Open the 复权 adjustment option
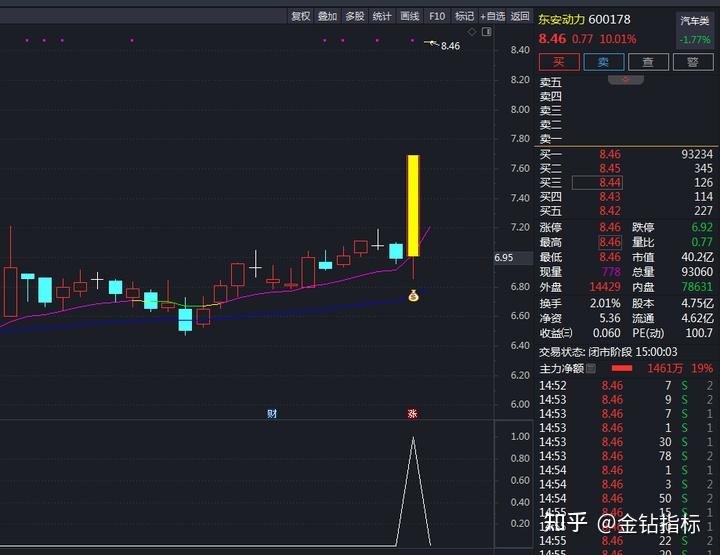The width and height of the screenshot is (720, 555). pos(301,17)
